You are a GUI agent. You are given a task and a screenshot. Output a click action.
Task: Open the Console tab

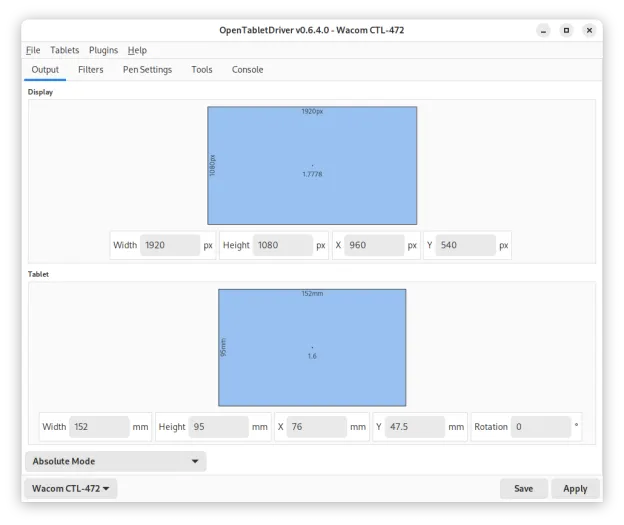[x=247, y=70]
